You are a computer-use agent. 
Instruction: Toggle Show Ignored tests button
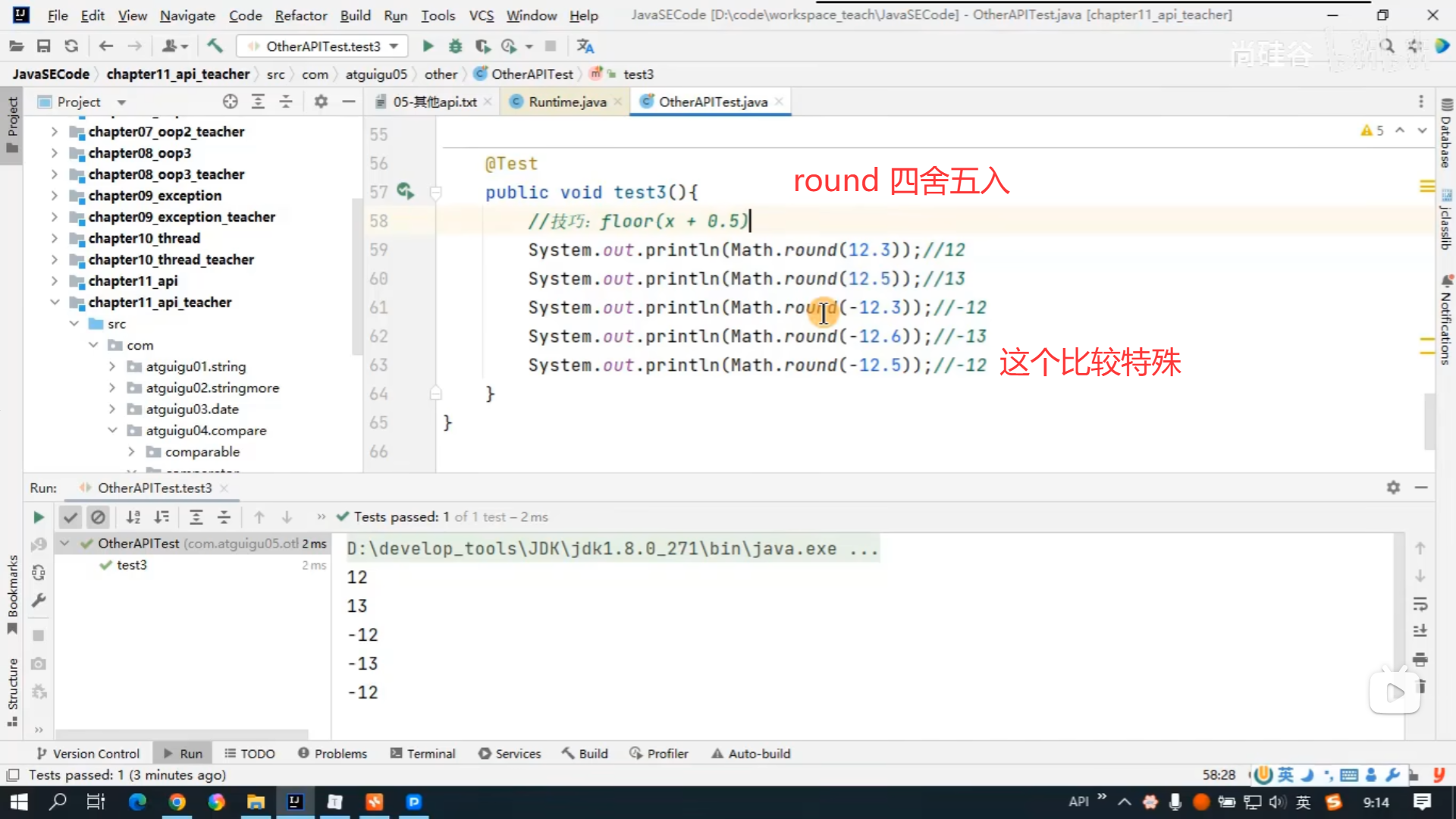(x=98, y=517)
